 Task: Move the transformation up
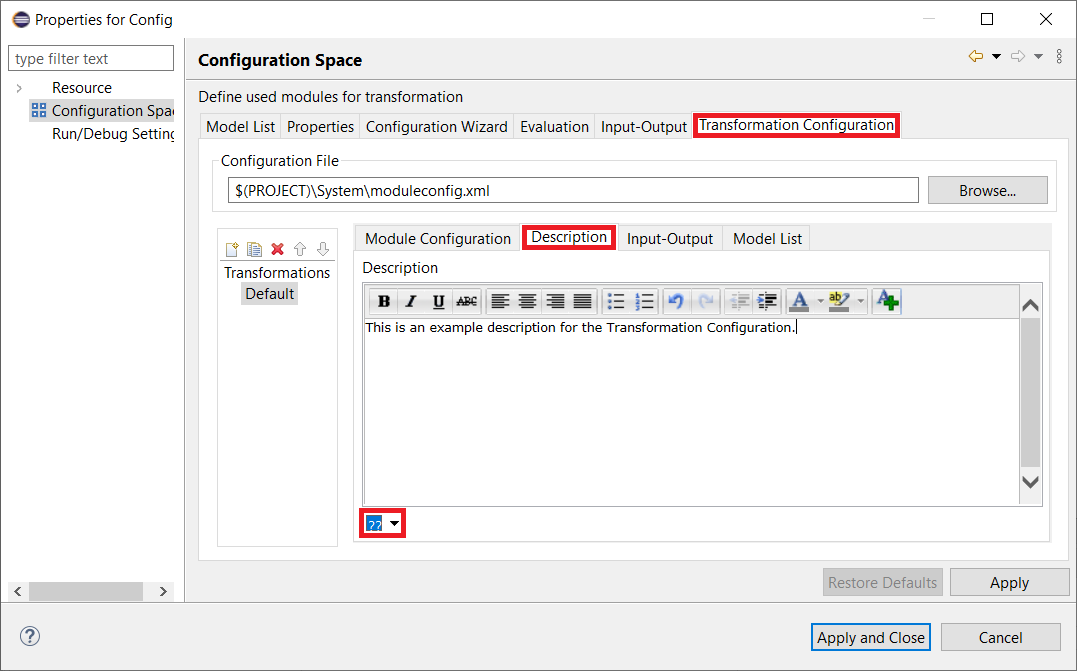(301, 248)
